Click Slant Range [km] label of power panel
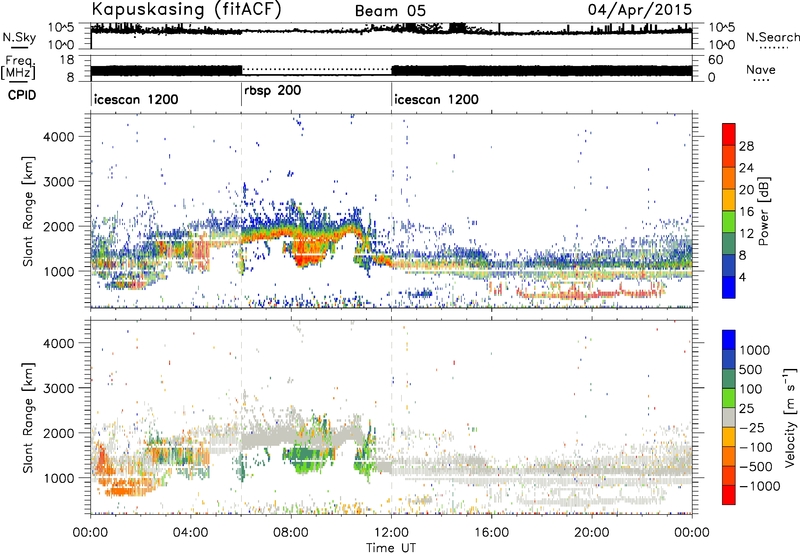 coord(28,211)
